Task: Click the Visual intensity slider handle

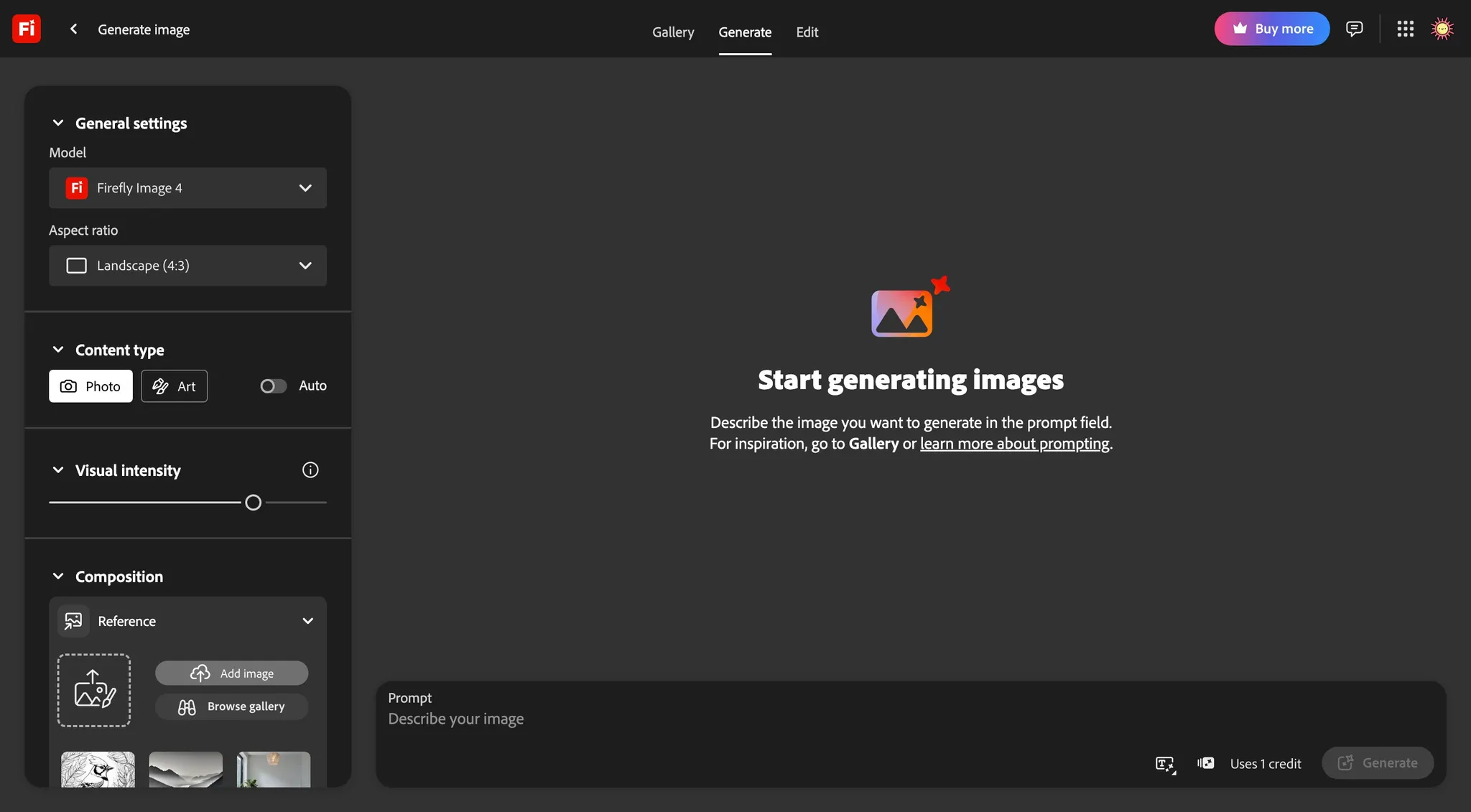Action: click(x=253, y=503)
